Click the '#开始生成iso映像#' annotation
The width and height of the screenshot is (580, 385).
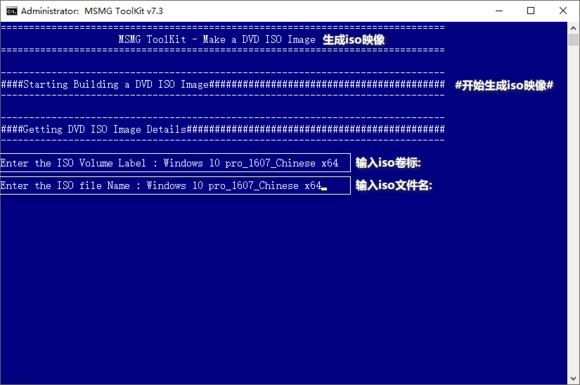coord(504,85)
